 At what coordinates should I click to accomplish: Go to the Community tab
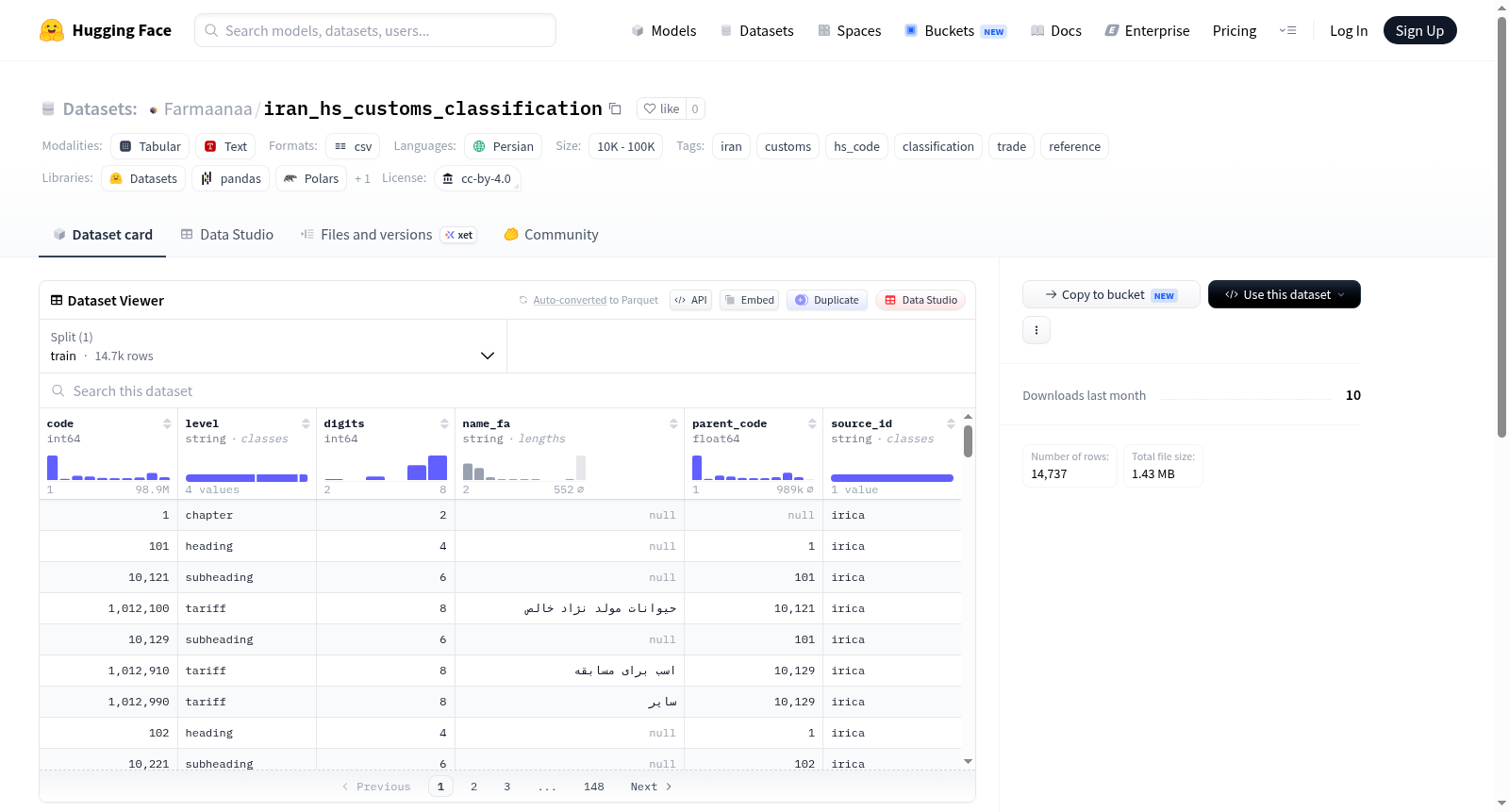pyautogui.click(x=551, y=235)
